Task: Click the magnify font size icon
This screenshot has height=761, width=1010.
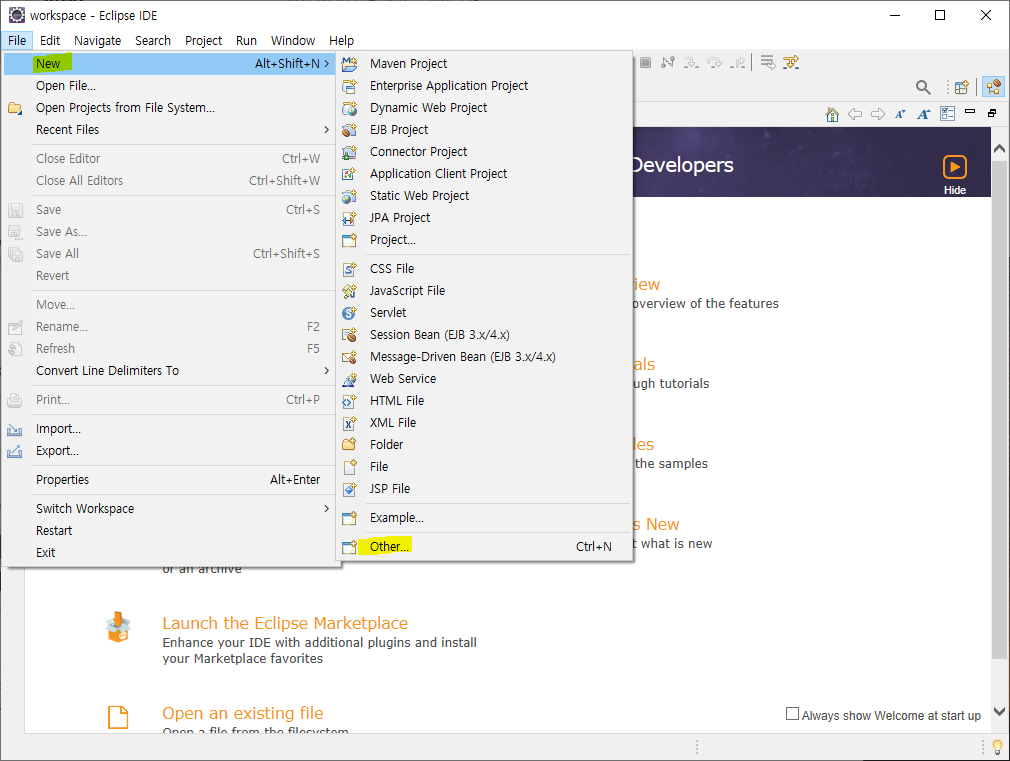Action: pyautogui.click(x=924, y=114)
